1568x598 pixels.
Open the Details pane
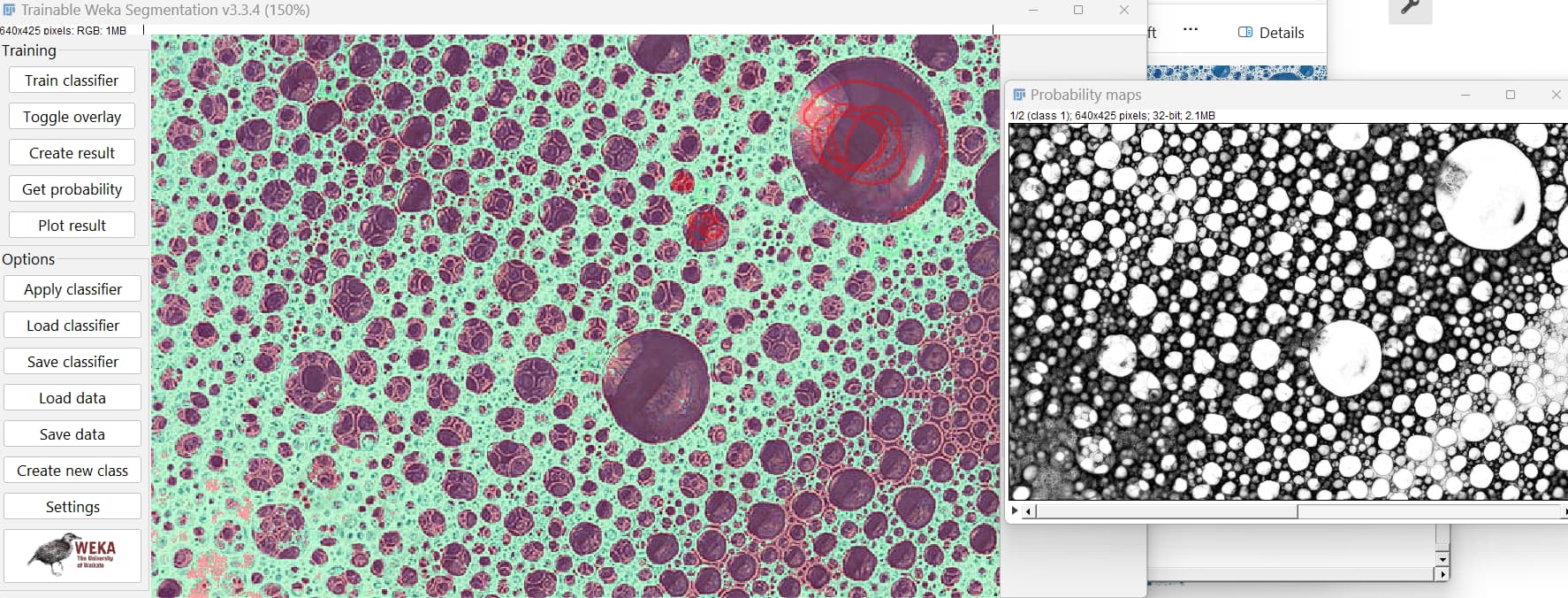pos(1271,33)
